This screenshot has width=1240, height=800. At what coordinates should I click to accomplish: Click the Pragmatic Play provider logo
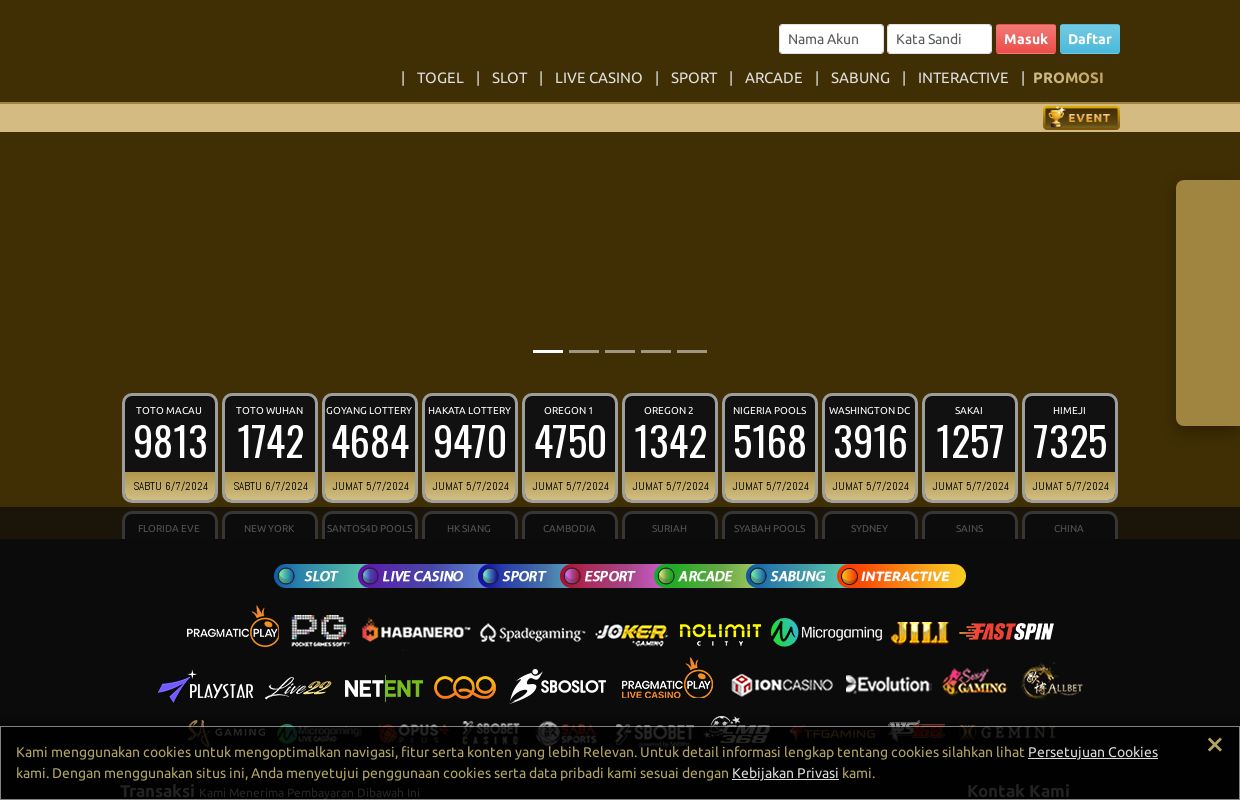[233, 627]
